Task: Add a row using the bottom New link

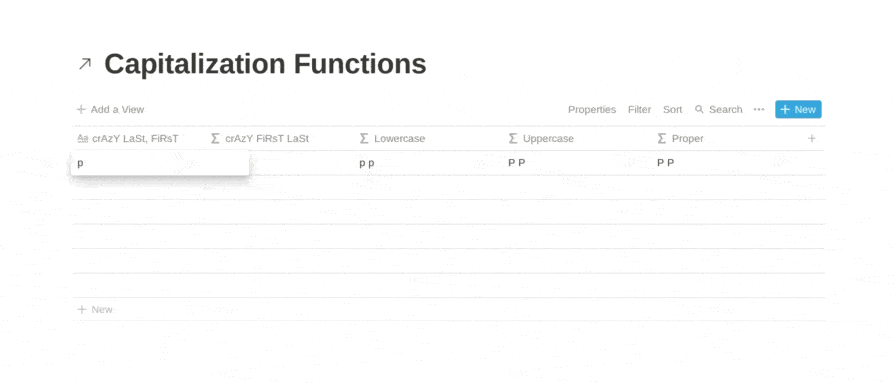Action: click(95, 310)
